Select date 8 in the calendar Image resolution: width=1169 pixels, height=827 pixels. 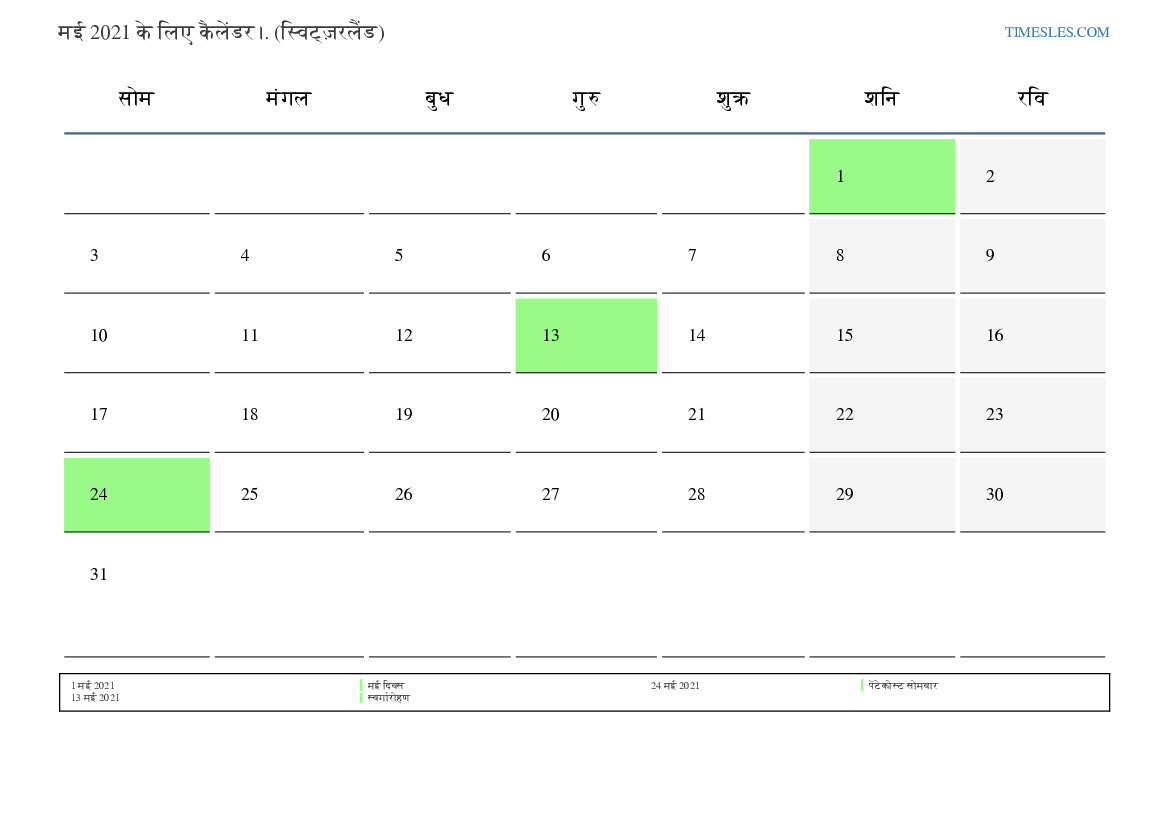[882, 256]
